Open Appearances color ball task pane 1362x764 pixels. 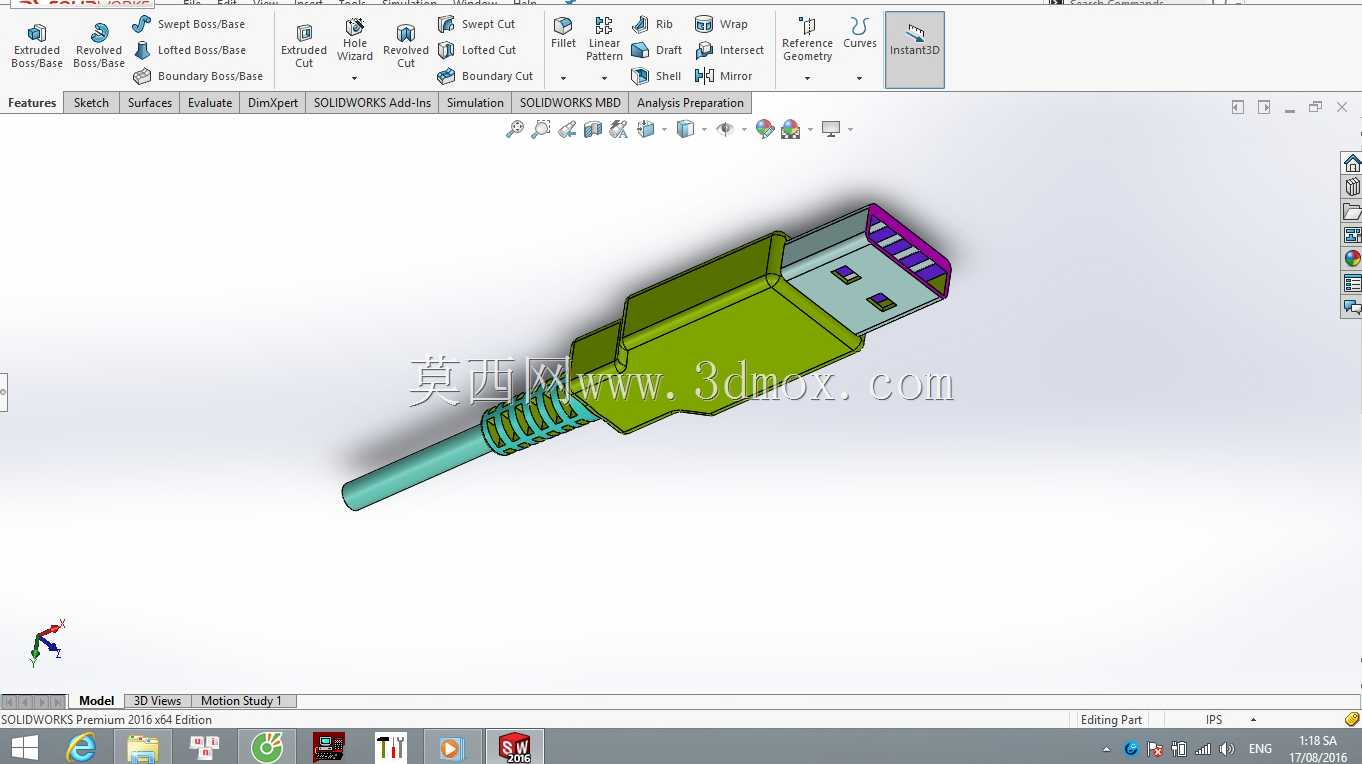click(1352, 259)
